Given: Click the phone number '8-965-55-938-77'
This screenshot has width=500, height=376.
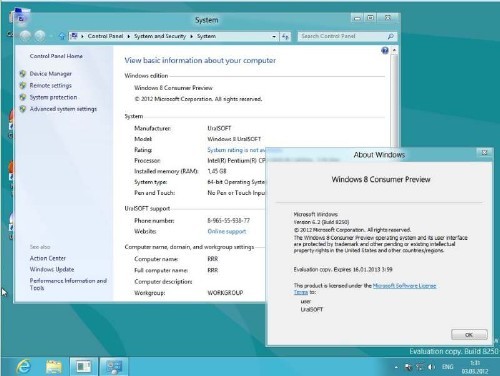Looking at the screenshot, I should point(228,221).
